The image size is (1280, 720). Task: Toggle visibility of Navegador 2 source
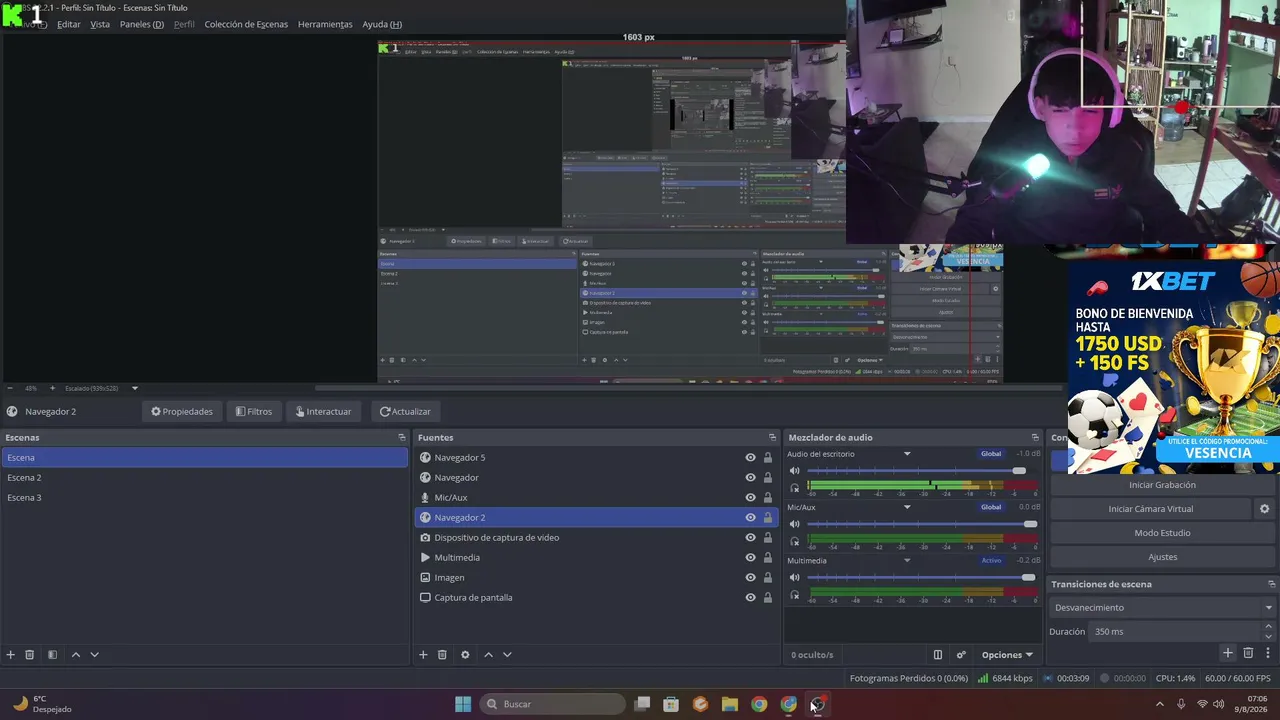[750, 518]
